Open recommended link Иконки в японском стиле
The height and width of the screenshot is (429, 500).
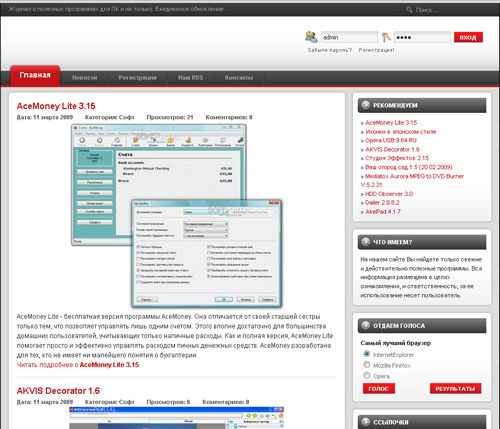click(401, 132)
